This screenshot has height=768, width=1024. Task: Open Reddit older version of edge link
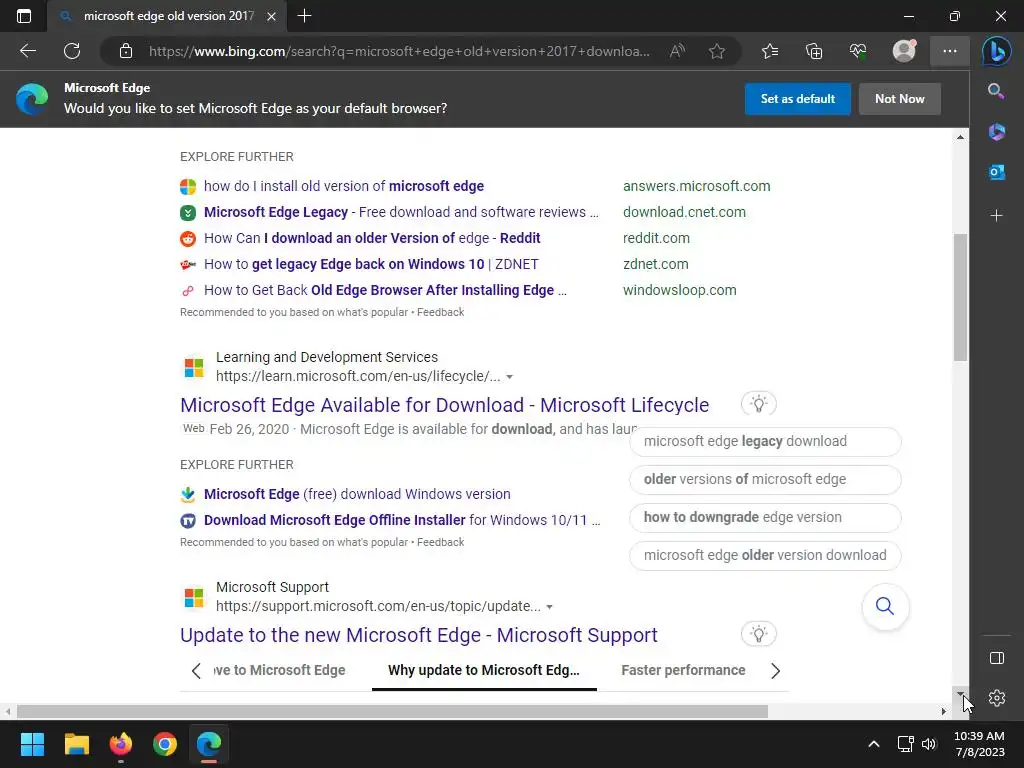tap(372, 238)
